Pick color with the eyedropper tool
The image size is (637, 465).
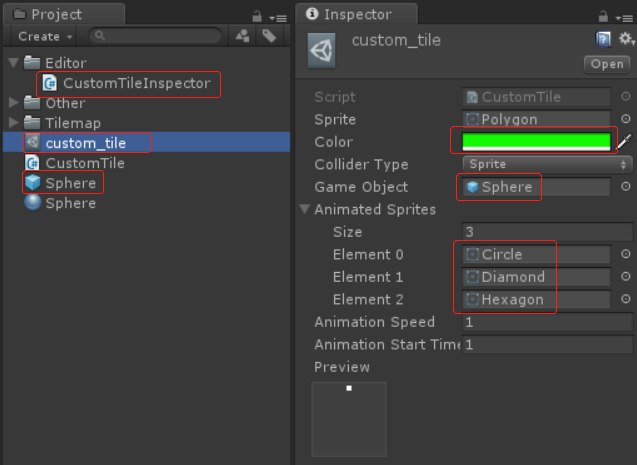(625, 142)
